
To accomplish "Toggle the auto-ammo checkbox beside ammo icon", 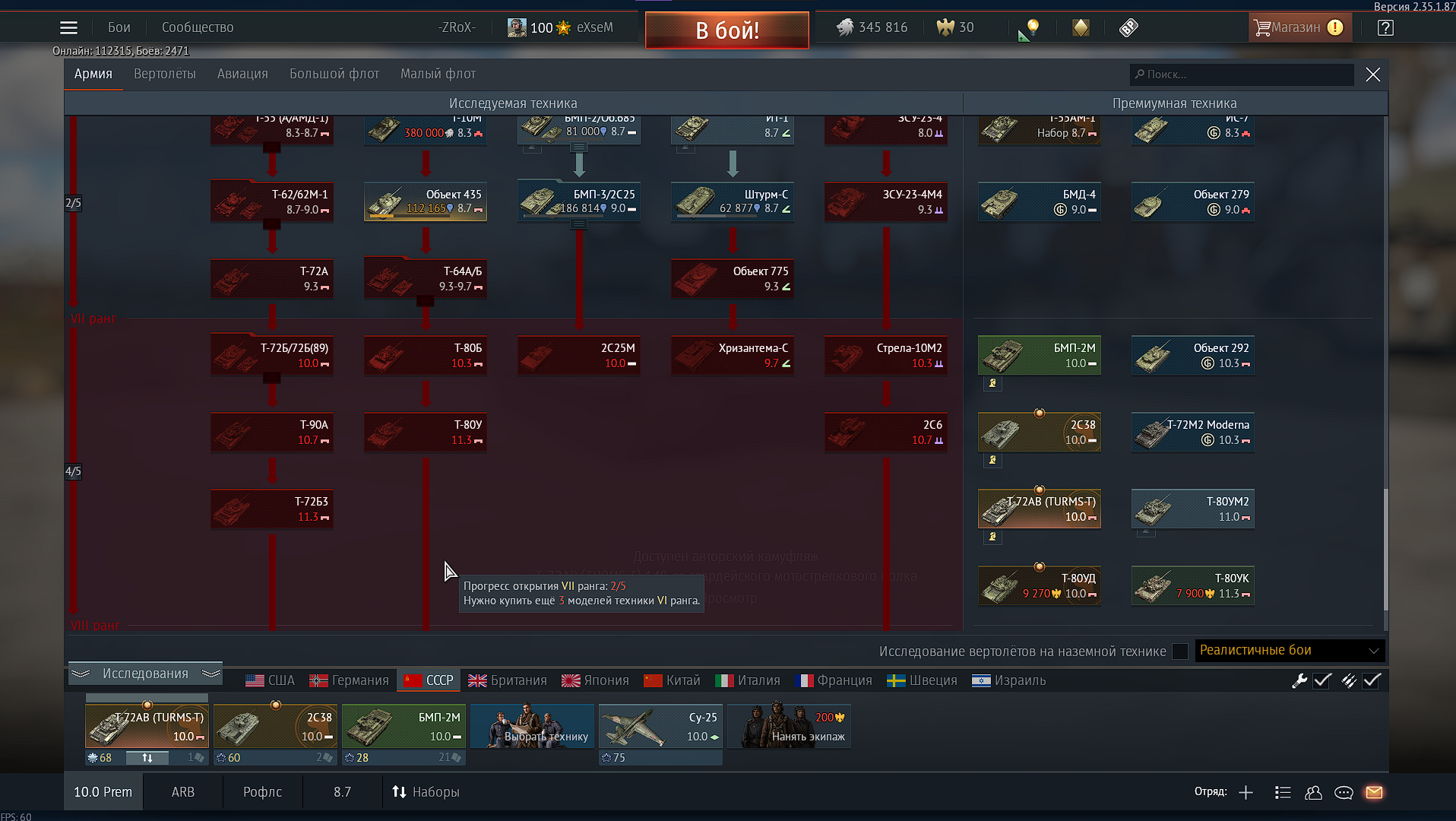I will pyautogui.click(x=1372, y=680).
